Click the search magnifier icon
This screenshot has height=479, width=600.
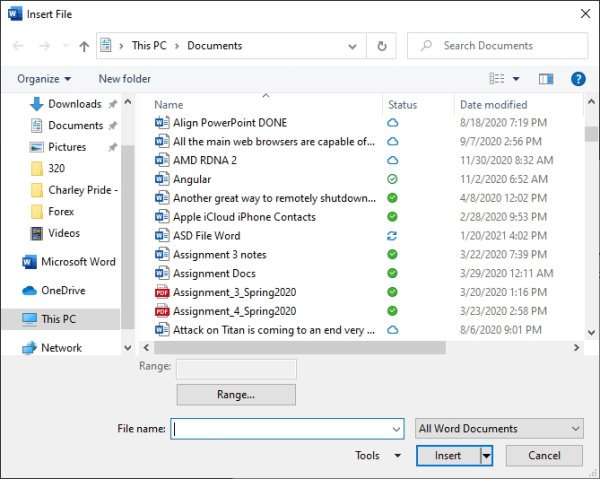426,46
